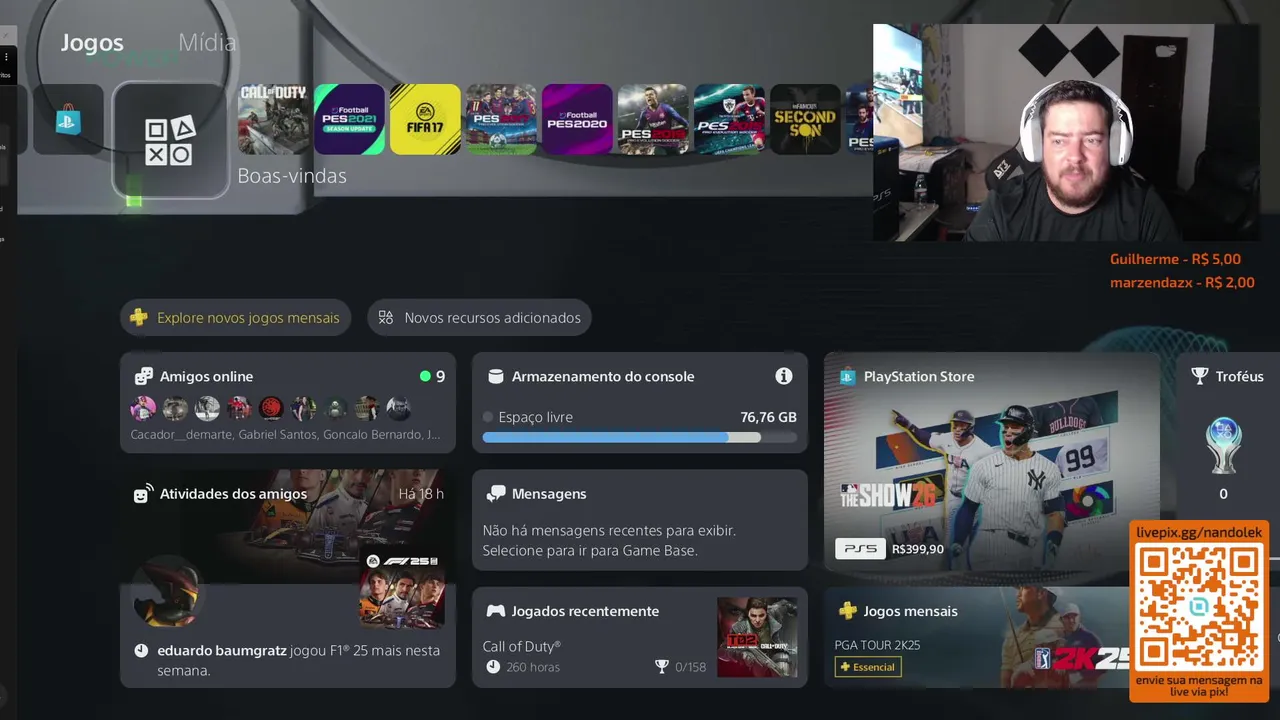Image resolution: width=1280 pixels, height=720 pixels.
Task: Click the friend names list starting Cacador__demarte
Action: (285, 435)
